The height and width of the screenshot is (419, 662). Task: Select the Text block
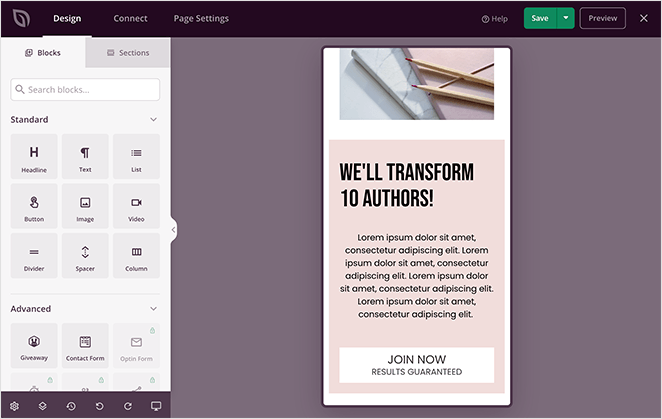click(85, 157)
